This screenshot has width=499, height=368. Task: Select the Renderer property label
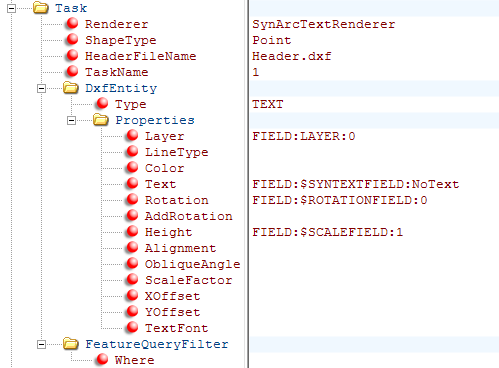coord(116,24)
